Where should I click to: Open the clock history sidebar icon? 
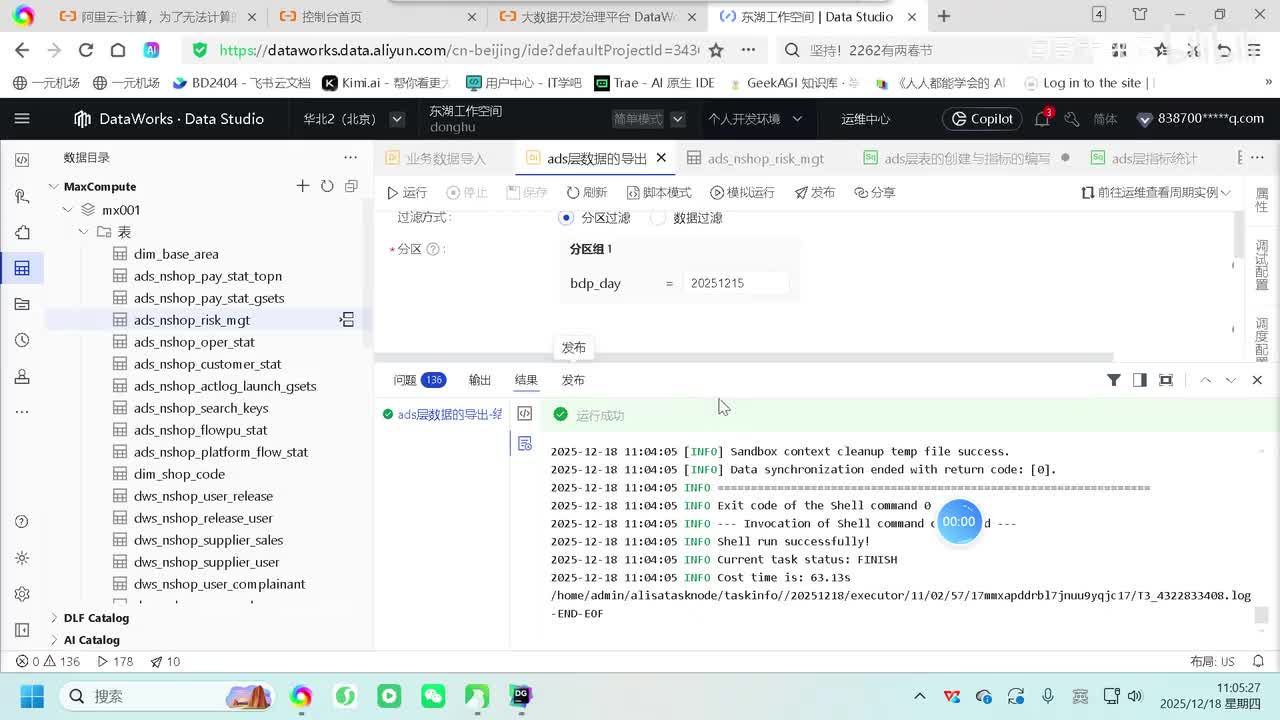(22, 340)
